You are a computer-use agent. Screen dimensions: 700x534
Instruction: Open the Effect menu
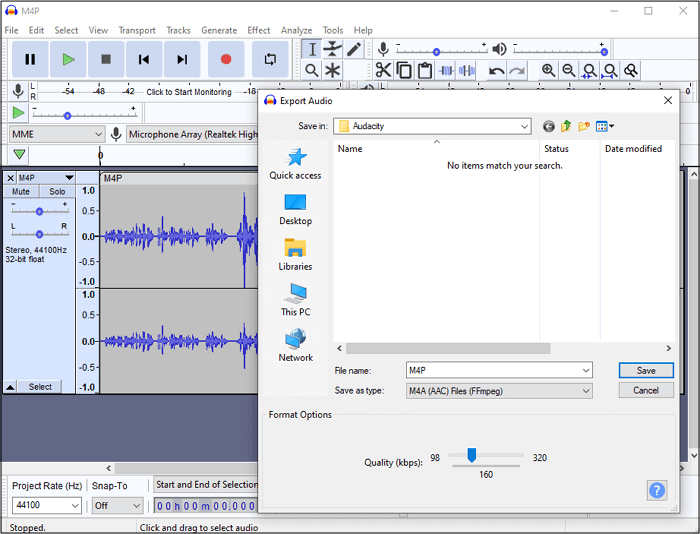(x=259, y=30)
